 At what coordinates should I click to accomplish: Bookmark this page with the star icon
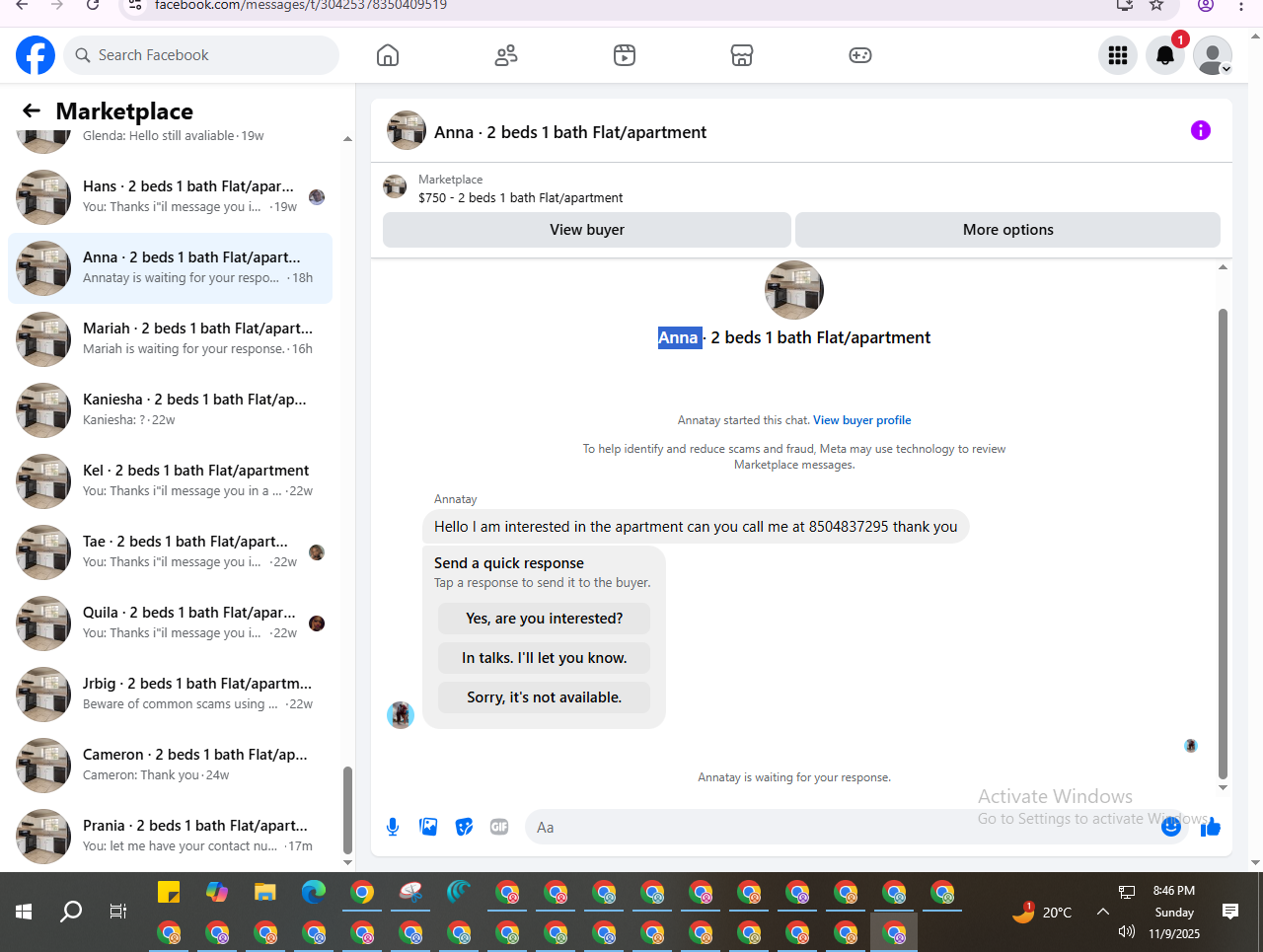(1156, 5)
